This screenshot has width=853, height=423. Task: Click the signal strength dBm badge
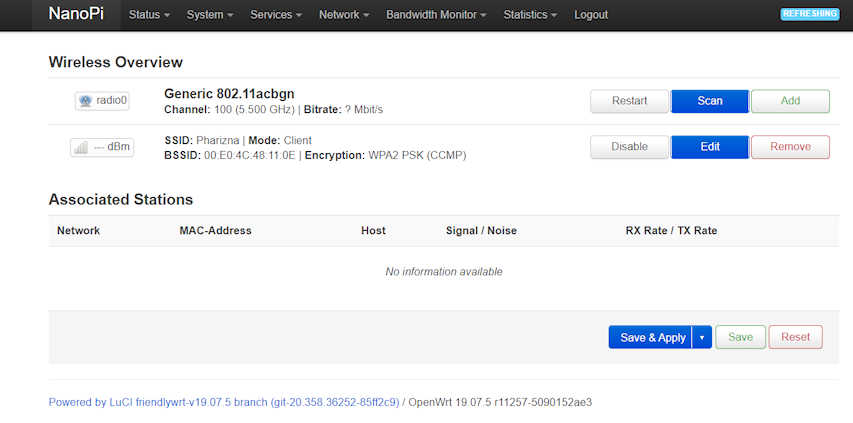(x=102, y=147)
